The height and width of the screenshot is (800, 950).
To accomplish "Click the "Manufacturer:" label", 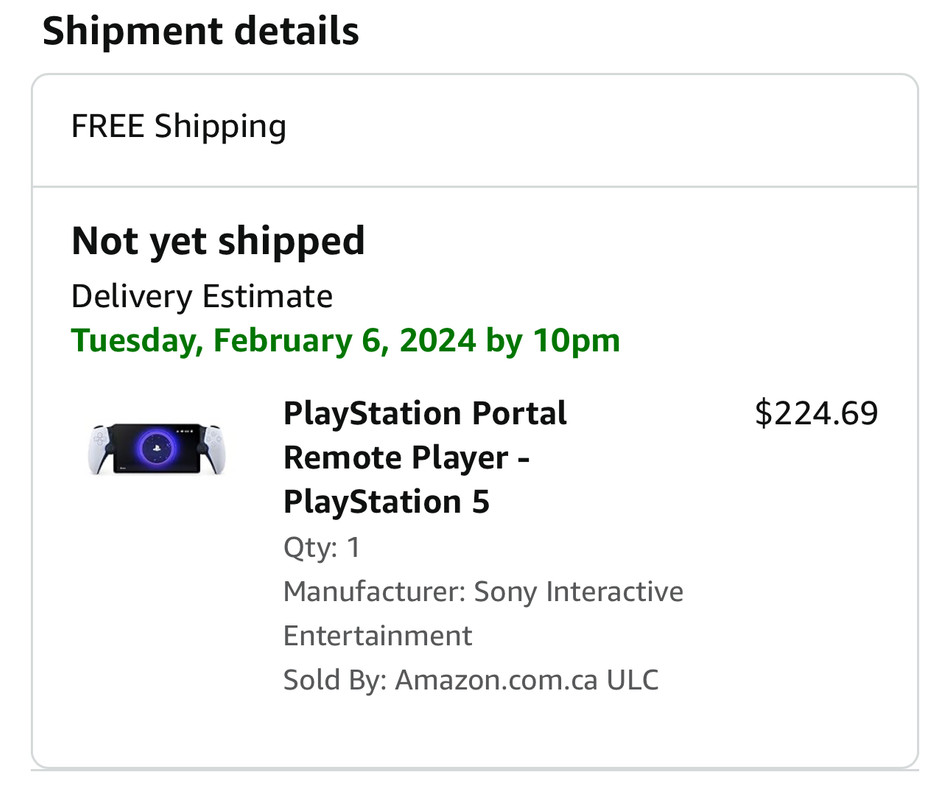I will (374, 591).
